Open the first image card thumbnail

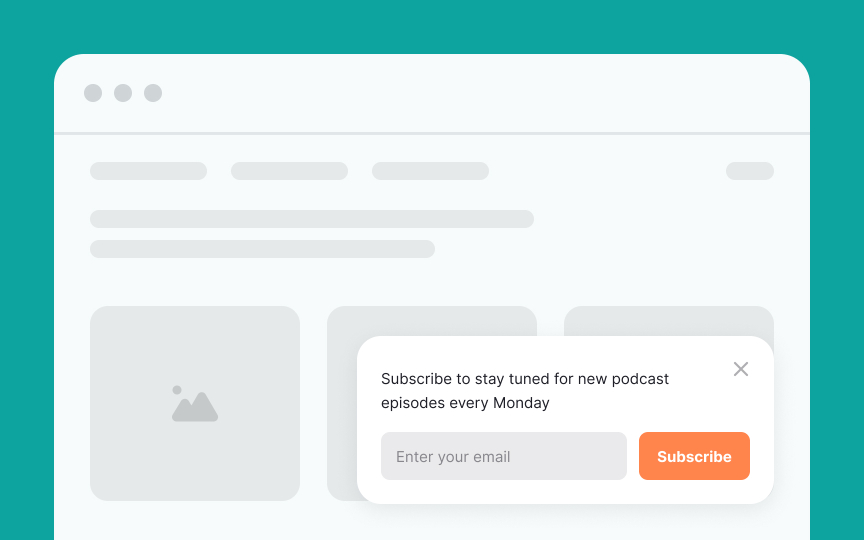click(x=195, y=403)
